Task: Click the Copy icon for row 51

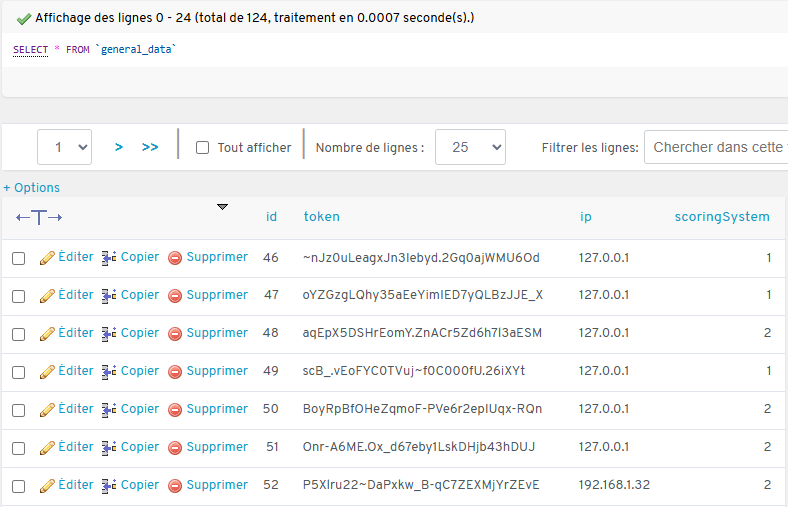Action: click(x=110, y=448)
